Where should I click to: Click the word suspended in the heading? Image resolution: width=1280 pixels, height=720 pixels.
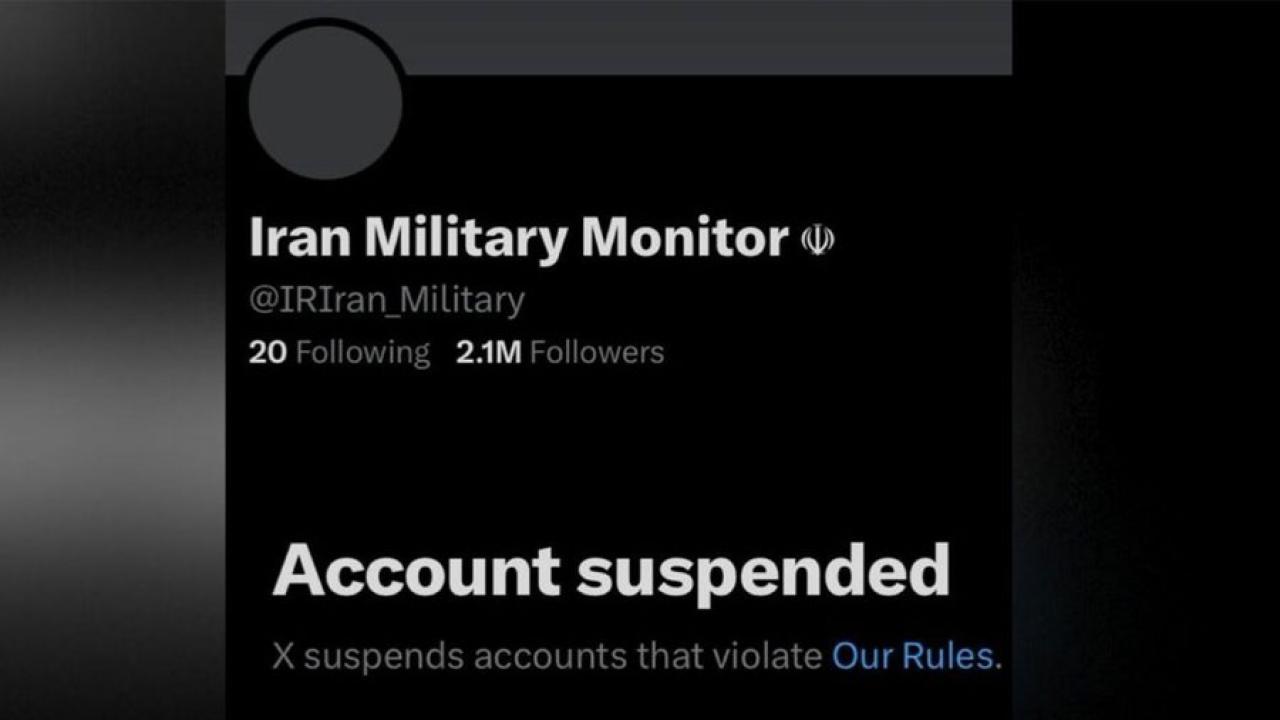click(763, 572)
